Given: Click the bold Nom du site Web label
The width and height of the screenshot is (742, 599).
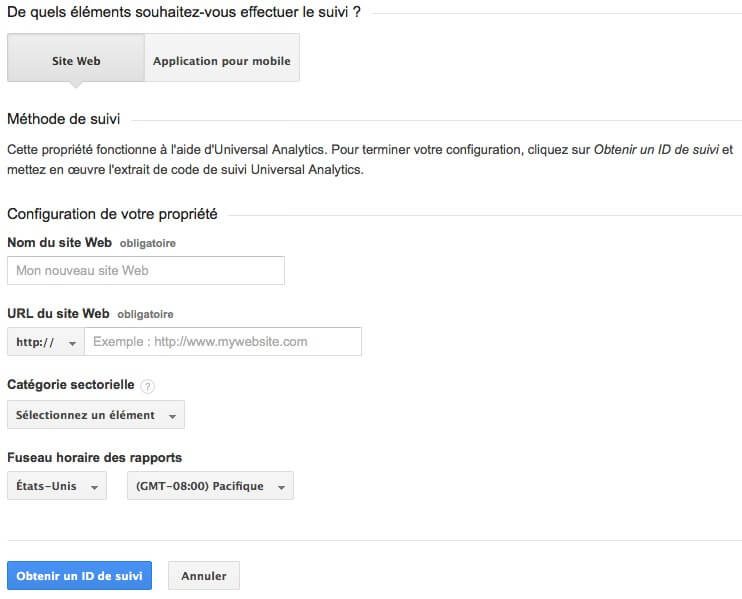Looking at the screenshot, I should (59, 242).
